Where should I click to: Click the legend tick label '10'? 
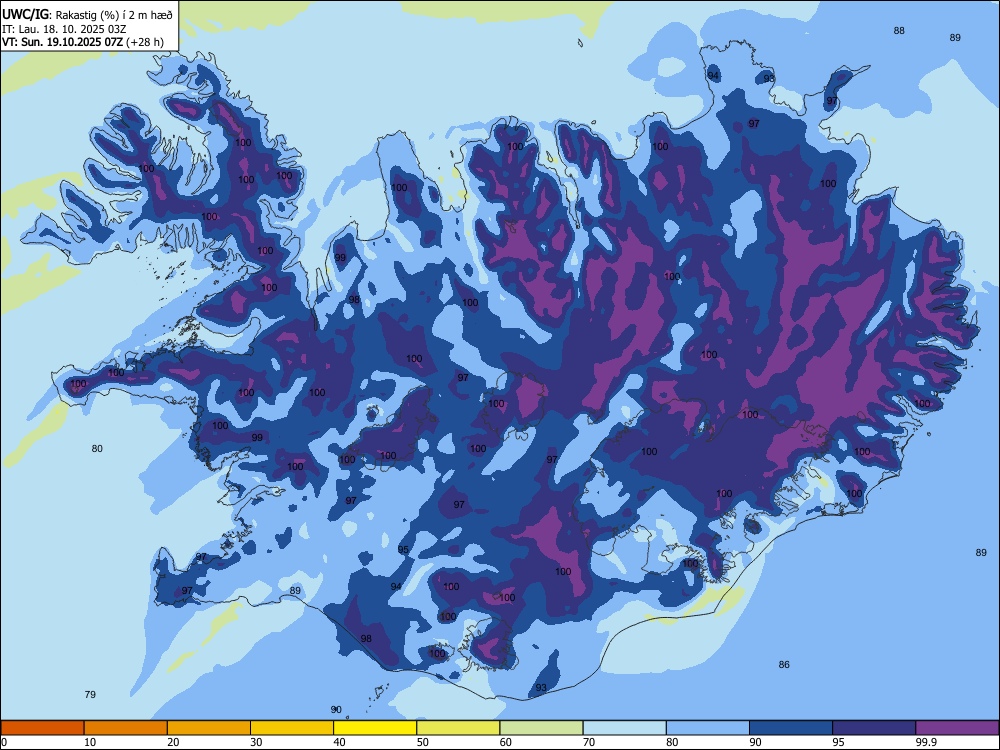[x=90, y=742]
